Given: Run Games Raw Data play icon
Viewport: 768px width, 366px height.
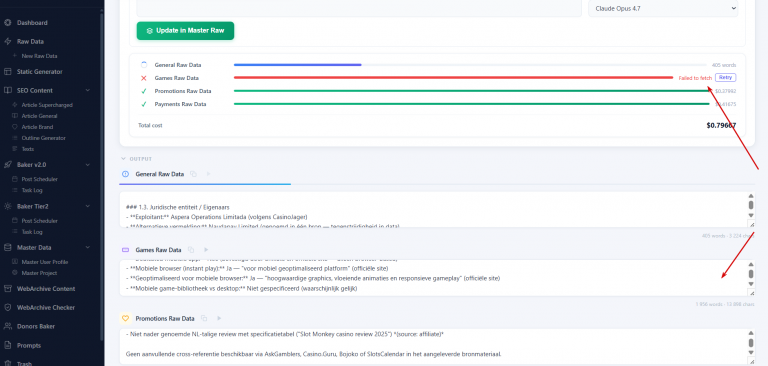Looking at the screenshot, I should pyautogui.click(x=206, y=250).
